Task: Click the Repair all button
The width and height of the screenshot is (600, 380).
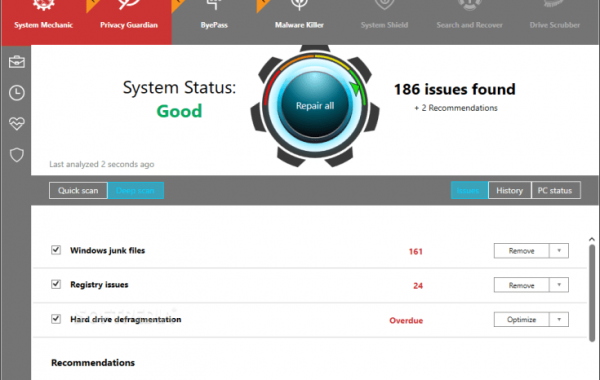Action: (x=315, y=105)
